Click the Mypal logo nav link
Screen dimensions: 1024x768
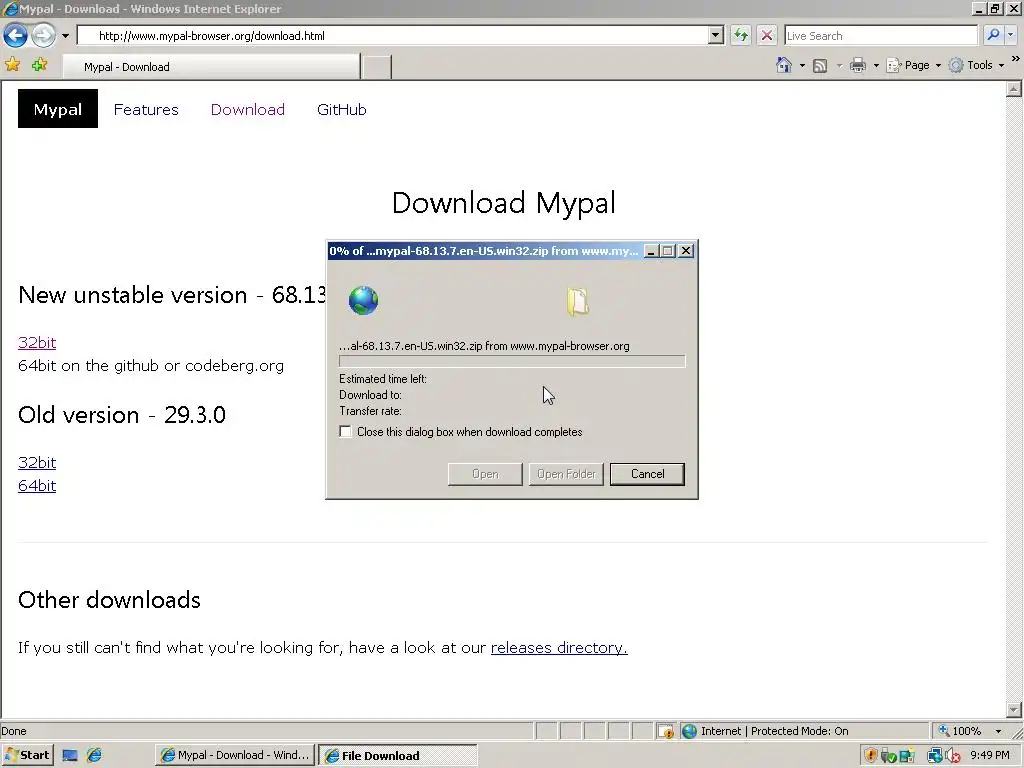tap(57, 109)
